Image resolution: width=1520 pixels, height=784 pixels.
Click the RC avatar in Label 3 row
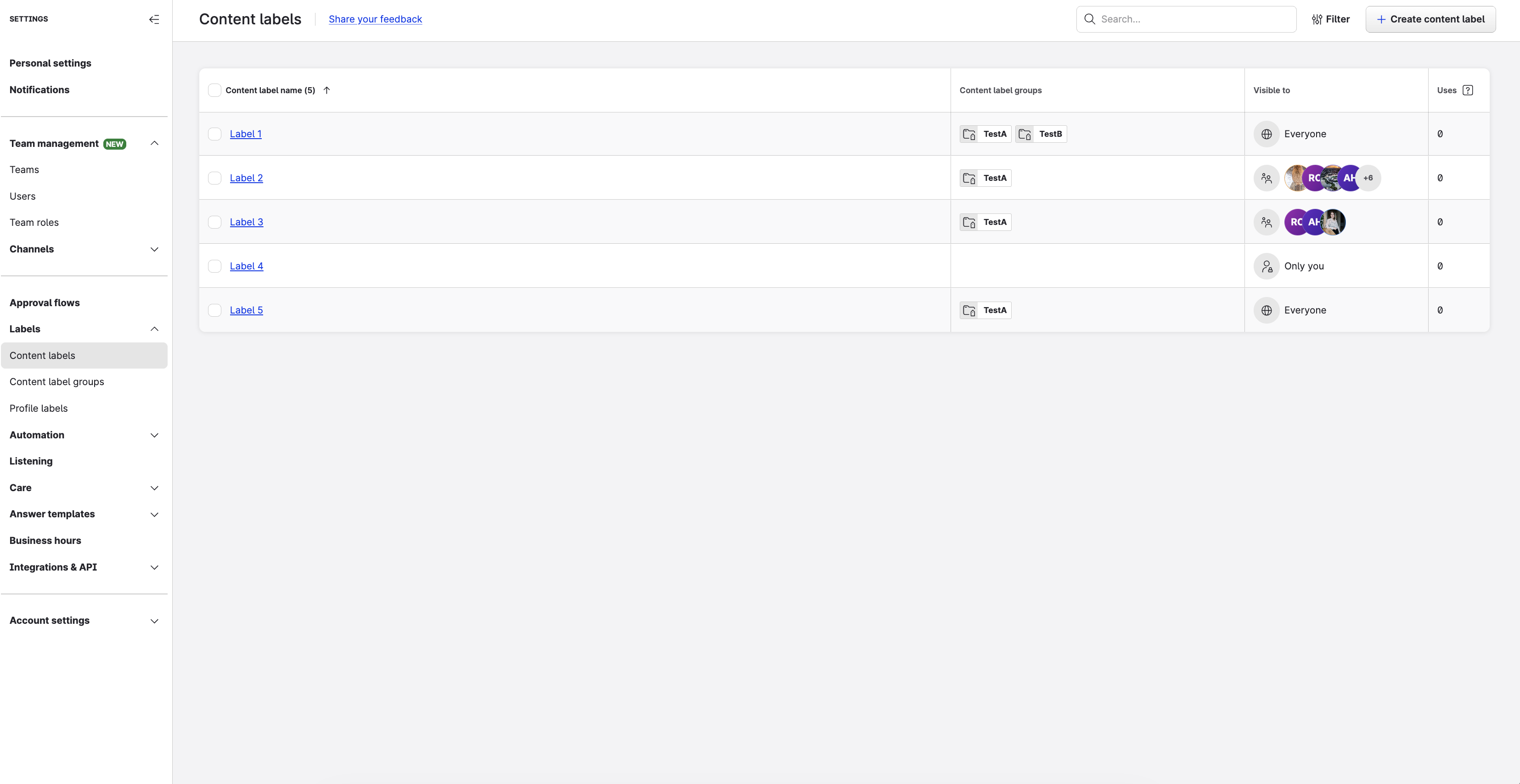[x=1296, y=223]
